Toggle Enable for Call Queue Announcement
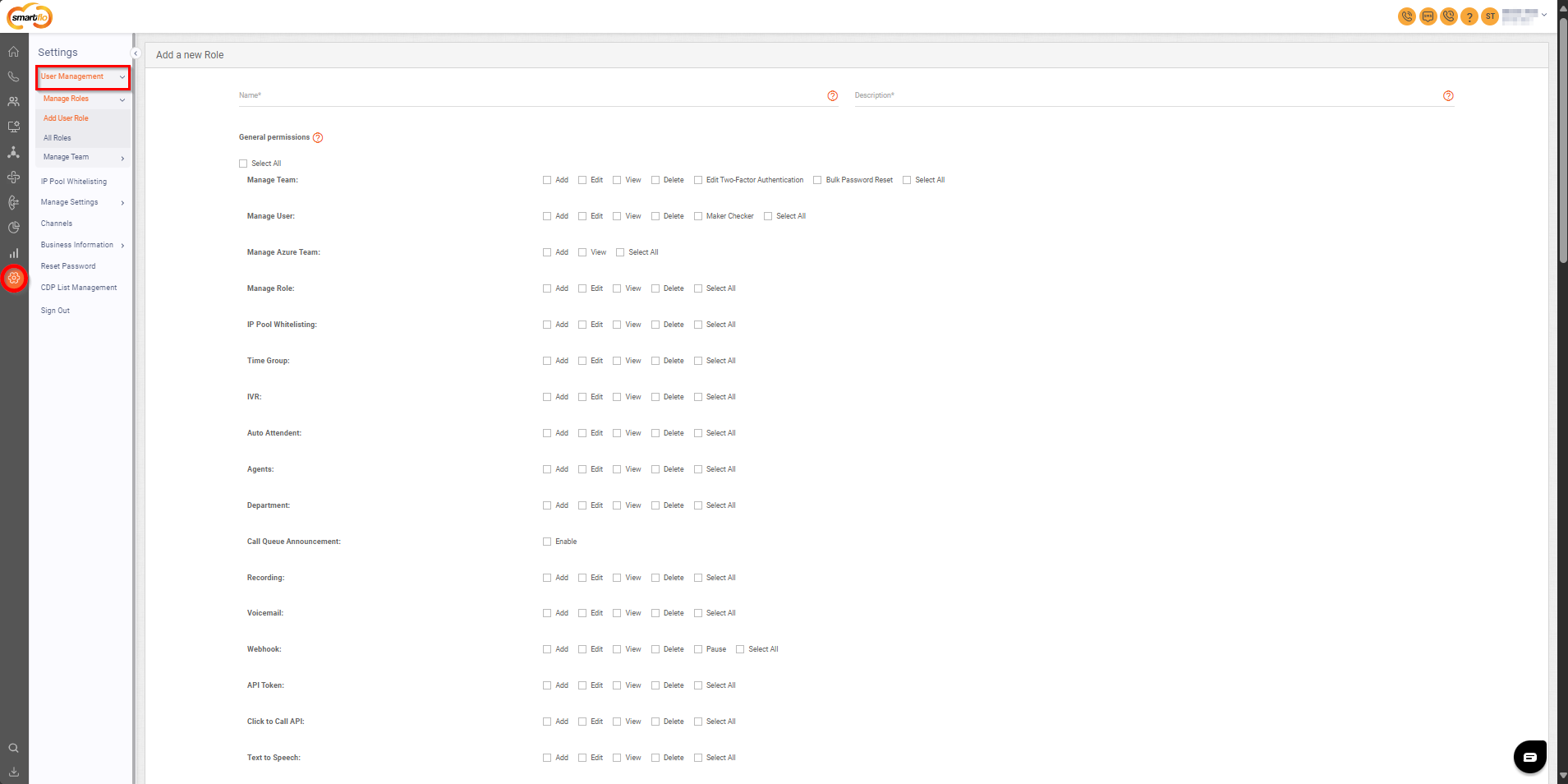This screenshot has width=1568, height=784. coord(547,542)
